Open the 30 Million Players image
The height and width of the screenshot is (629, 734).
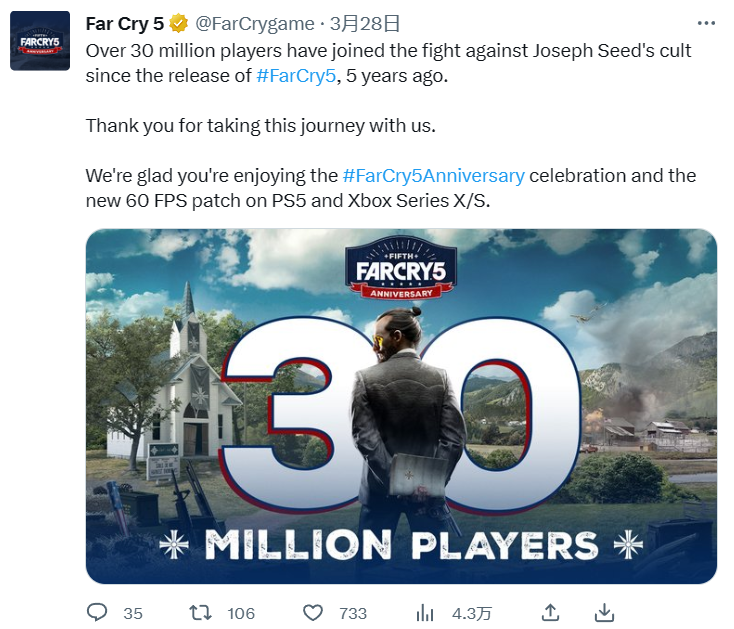(x=401, y=406)
